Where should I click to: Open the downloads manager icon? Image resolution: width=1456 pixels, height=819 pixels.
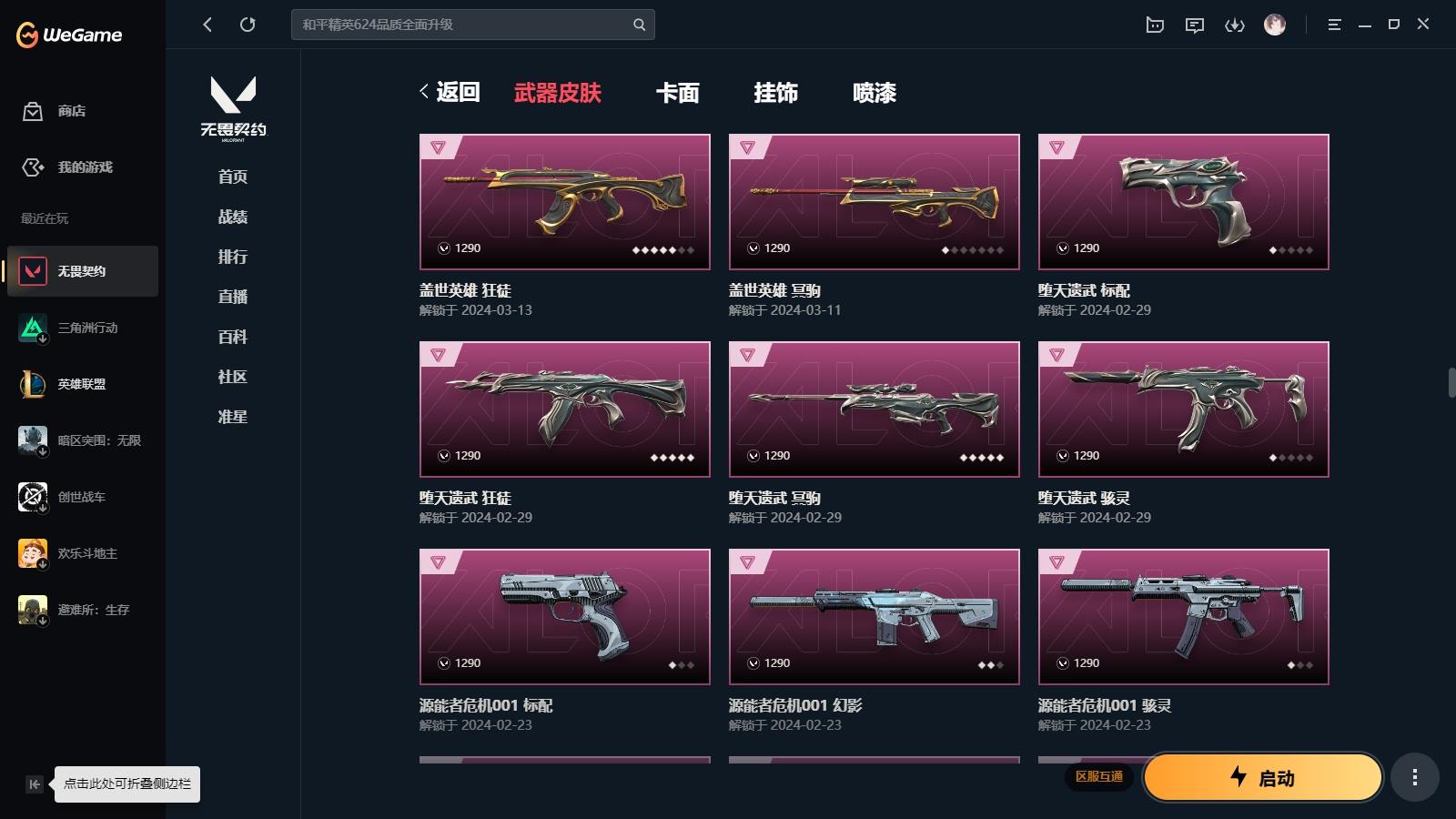click(x=1235, y=25)
